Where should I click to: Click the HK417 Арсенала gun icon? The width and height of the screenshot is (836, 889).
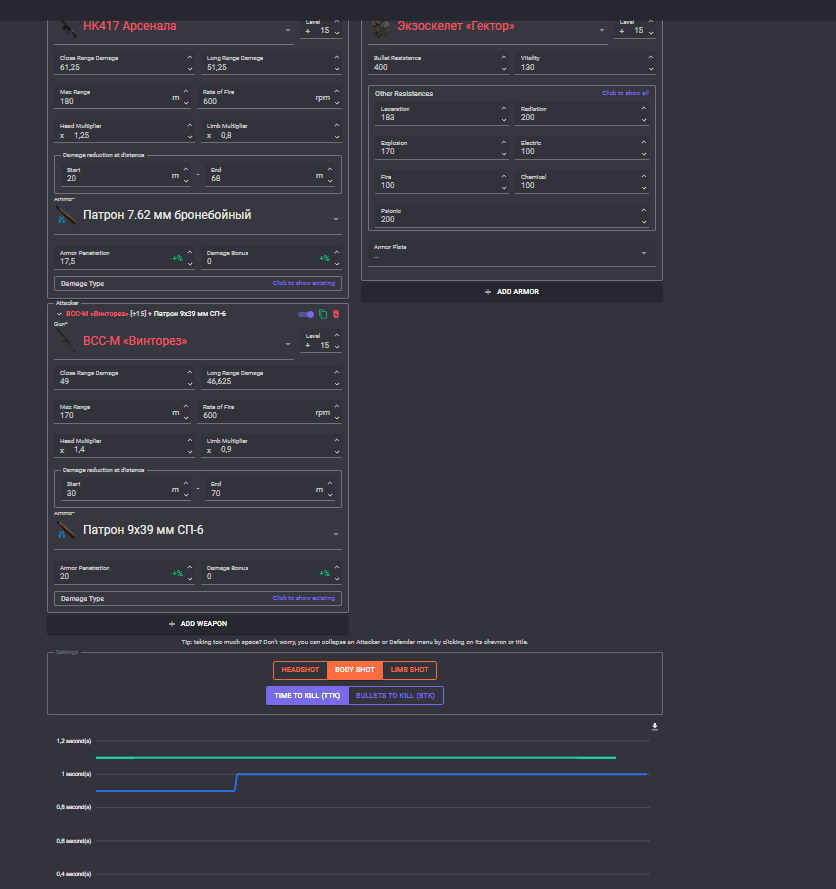click(x=66, y=27)
